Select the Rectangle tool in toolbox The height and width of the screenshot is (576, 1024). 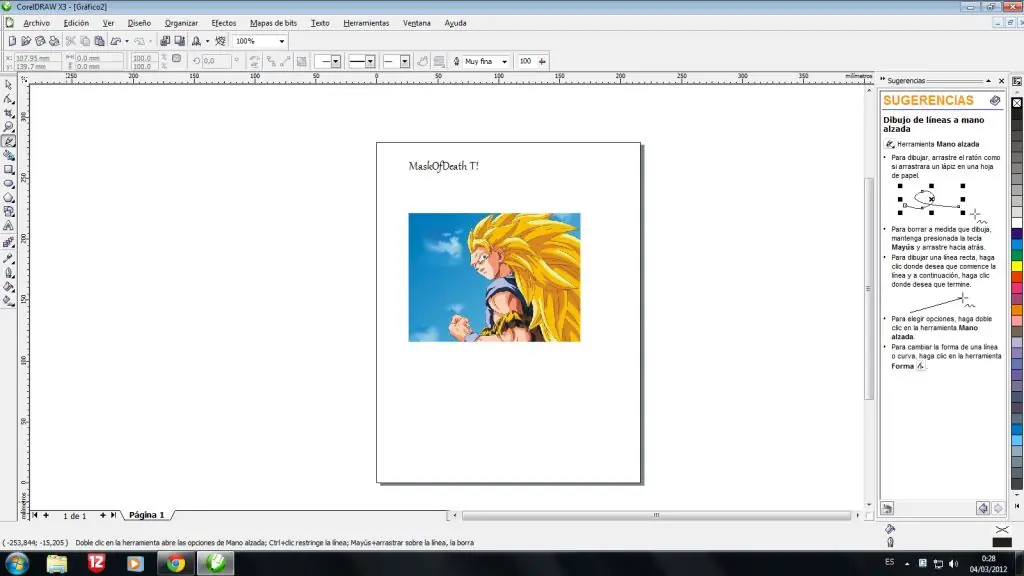9,169
